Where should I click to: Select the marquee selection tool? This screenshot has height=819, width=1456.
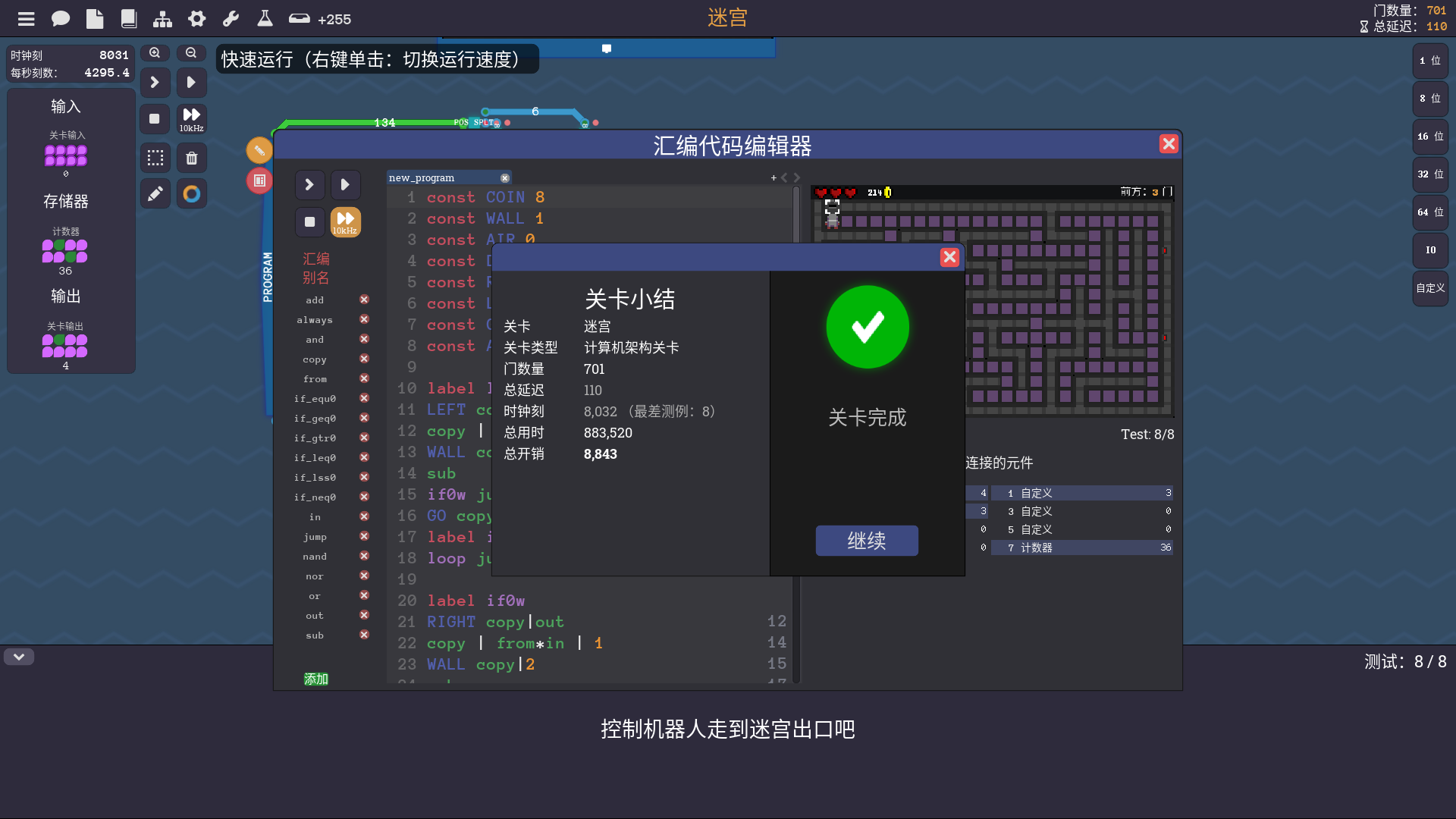click(155, 158)
